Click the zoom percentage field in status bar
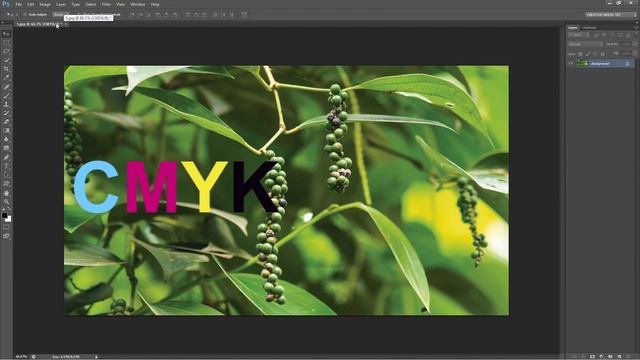The width and height of the screenshot is (640, 360). [21, 357]
